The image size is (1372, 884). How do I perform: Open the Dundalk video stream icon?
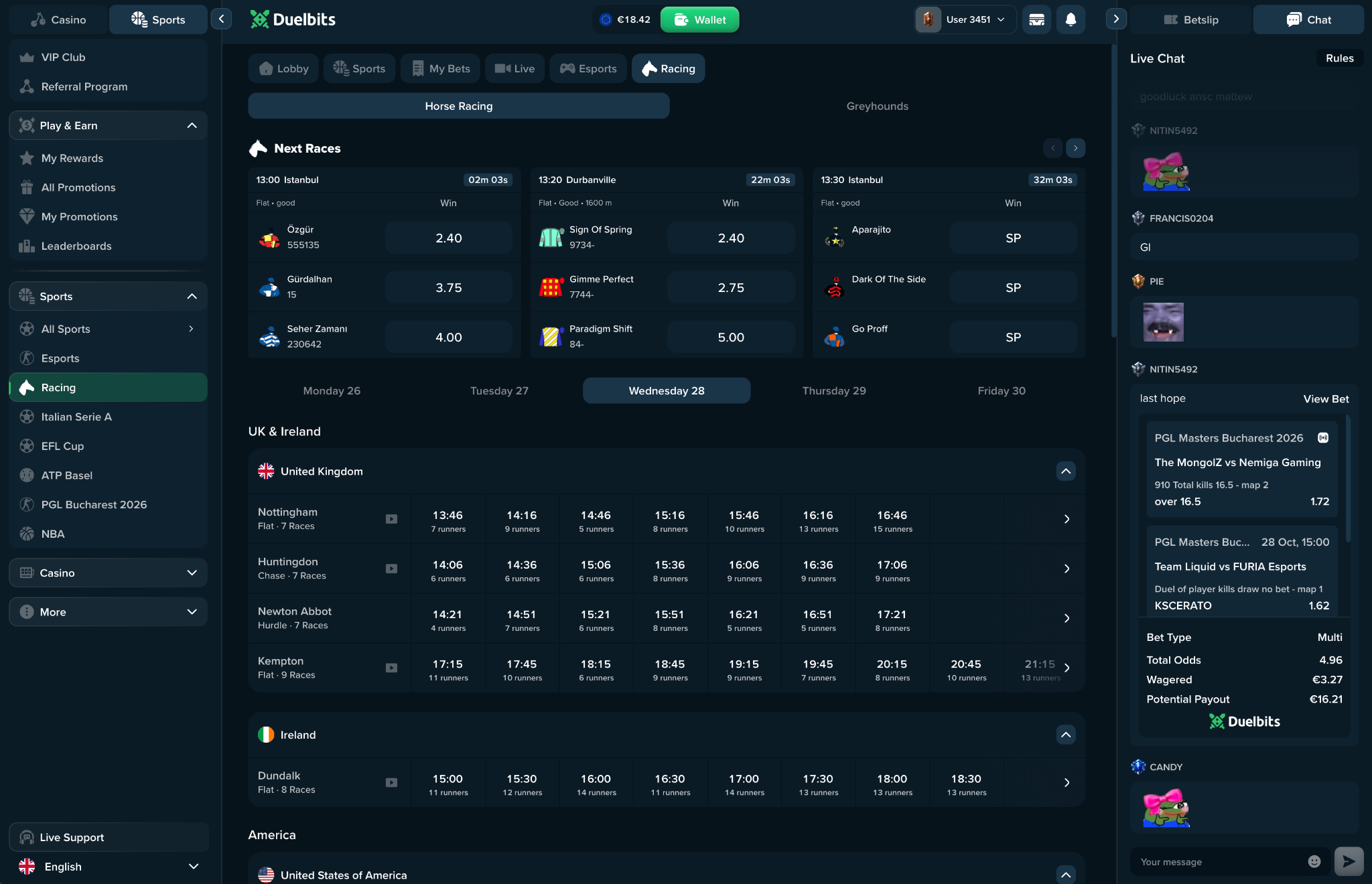391,782
